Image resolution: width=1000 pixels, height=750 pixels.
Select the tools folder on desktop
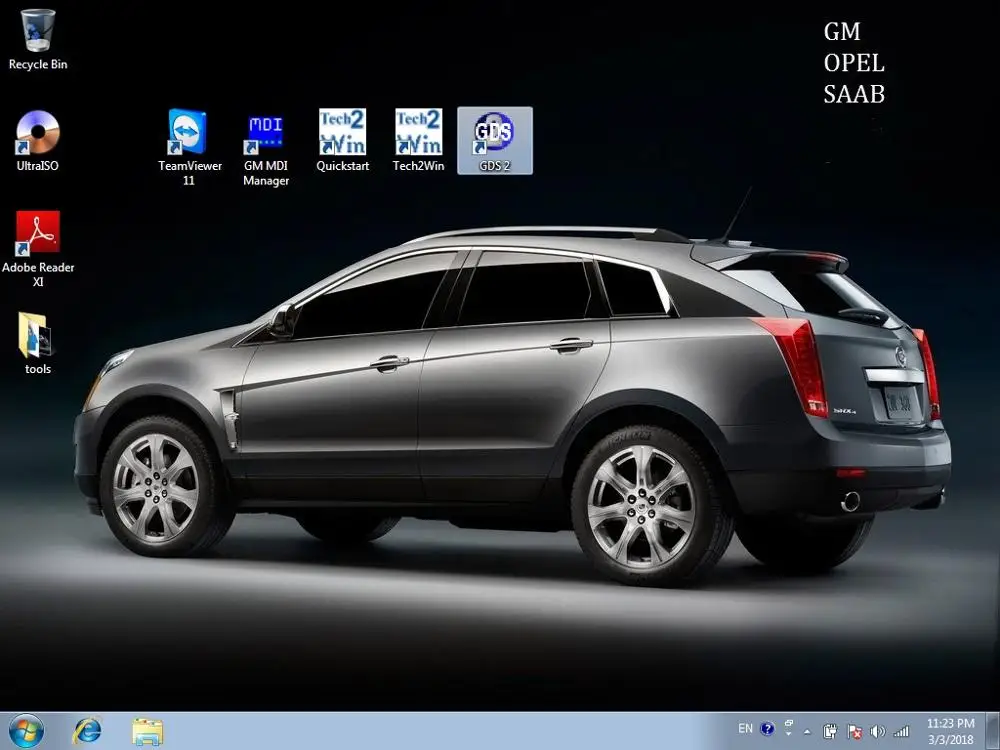tap(38, 343)
